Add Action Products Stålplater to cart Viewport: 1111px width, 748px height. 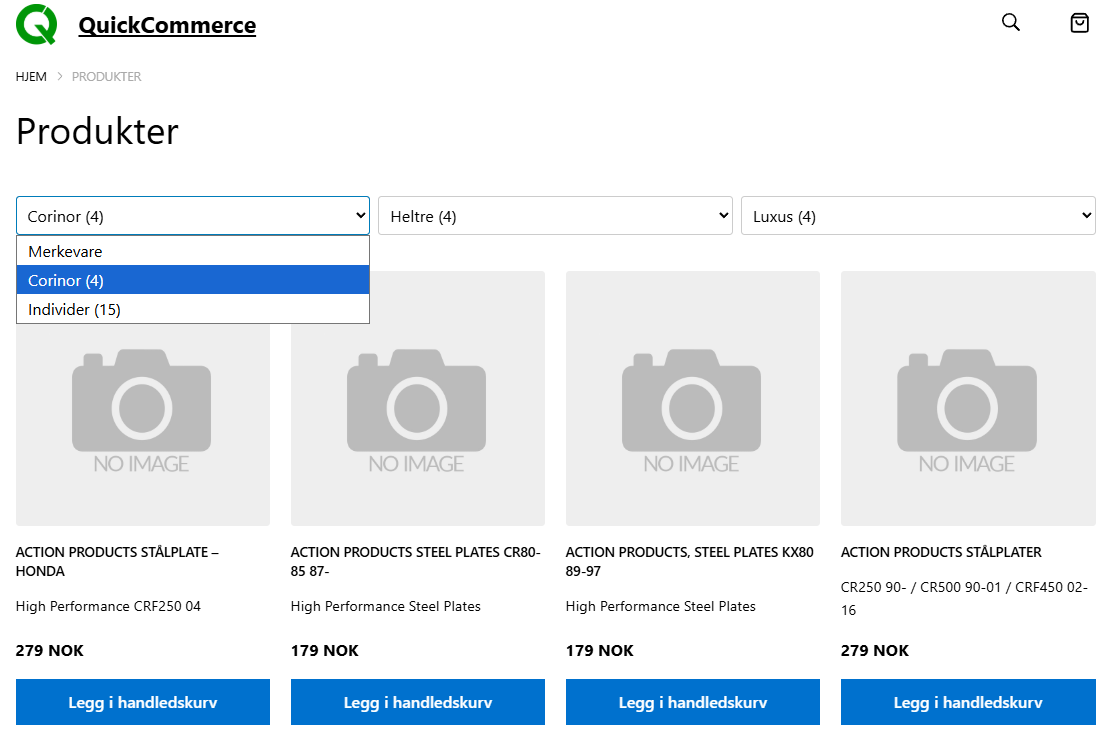point(968,702)
